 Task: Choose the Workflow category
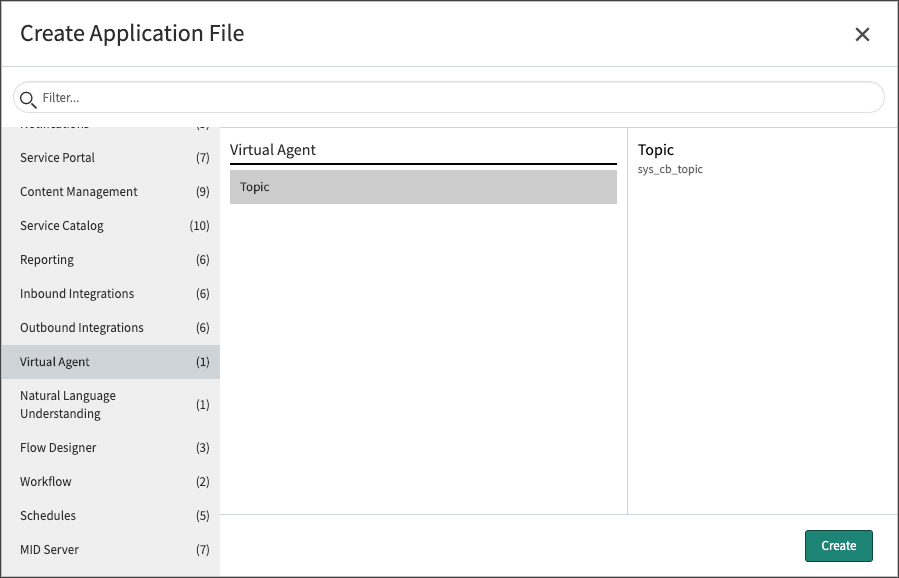pyautogui.click(x=110, y=482)
